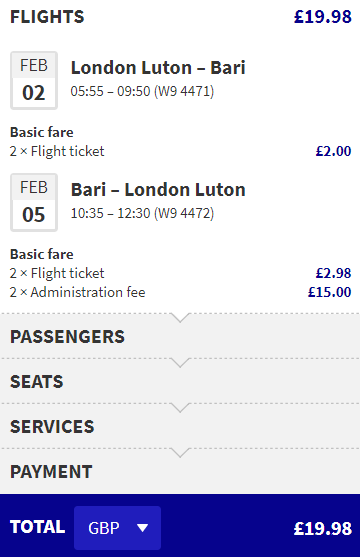Click the FEB 02 date icon
Viewport: 360px width, 557px height.
pos(34,81)
